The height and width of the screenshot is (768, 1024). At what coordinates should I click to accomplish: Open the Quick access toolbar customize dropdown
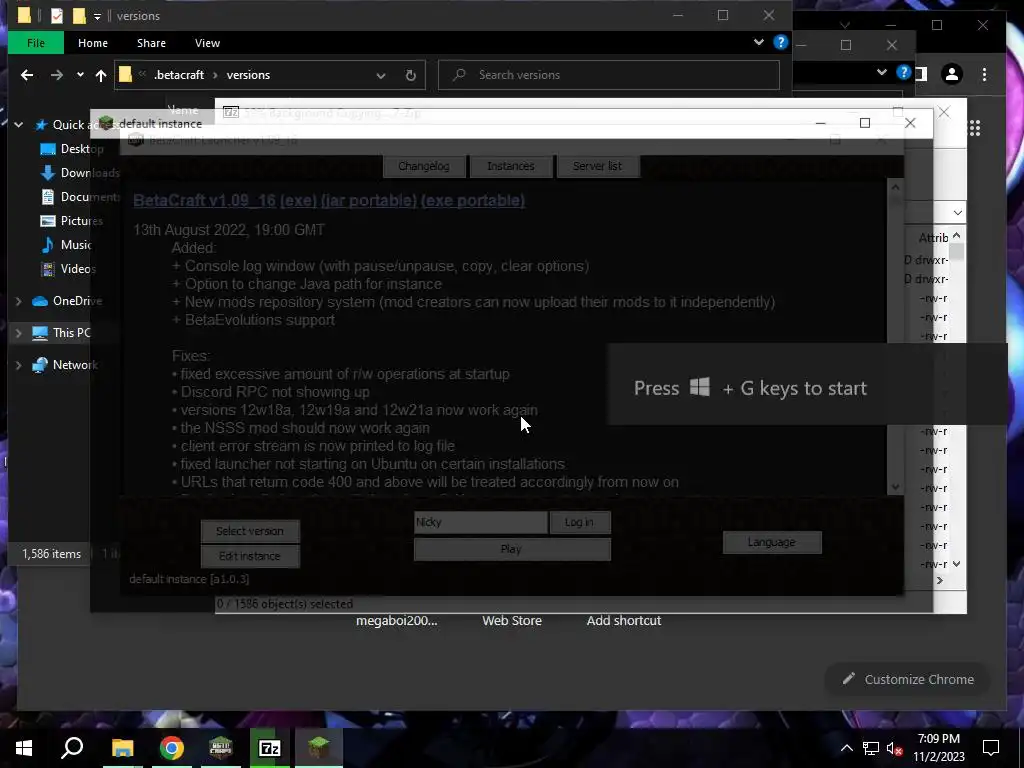(x=97, y=16)
